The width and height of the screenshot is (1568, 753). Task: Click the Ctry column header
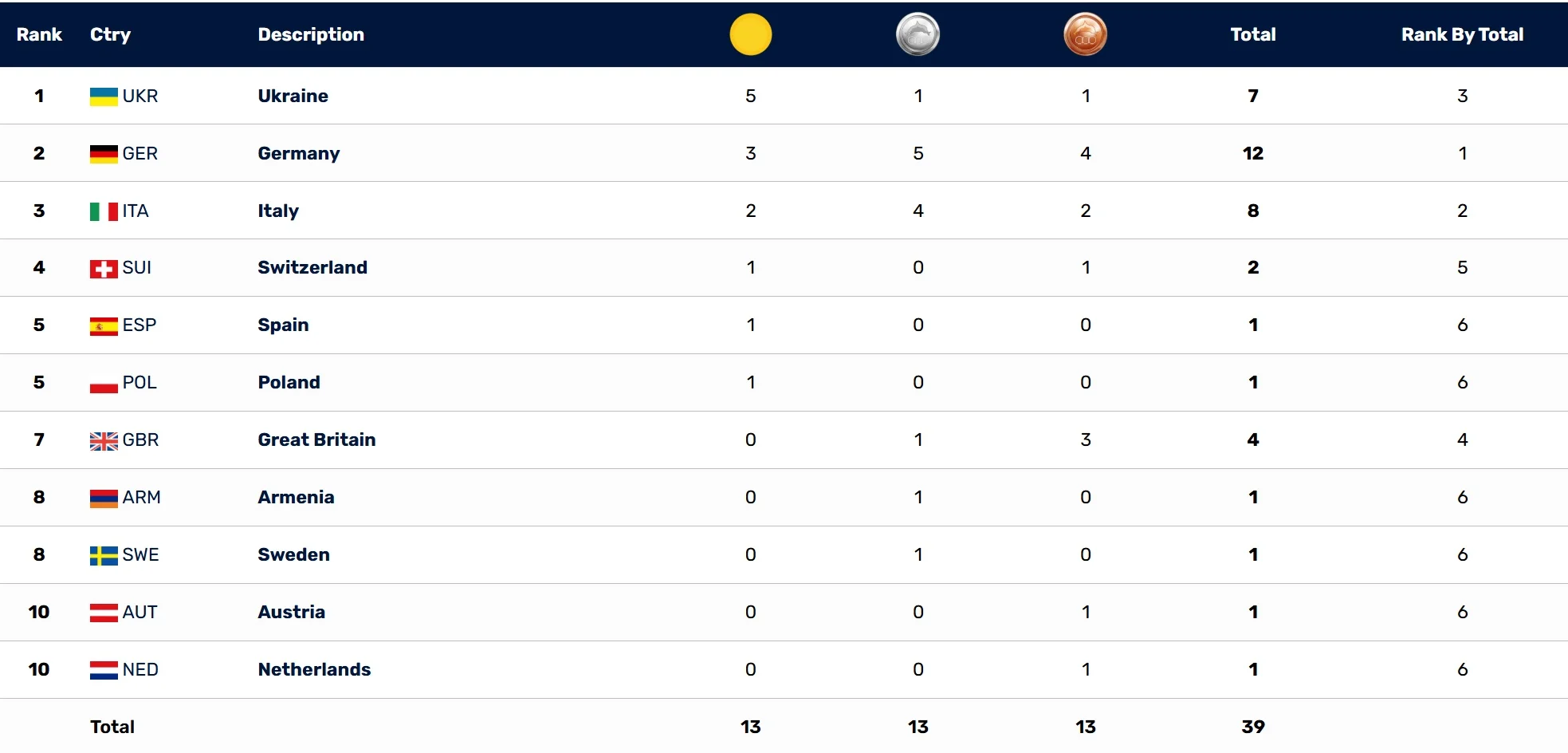point(110,34)
